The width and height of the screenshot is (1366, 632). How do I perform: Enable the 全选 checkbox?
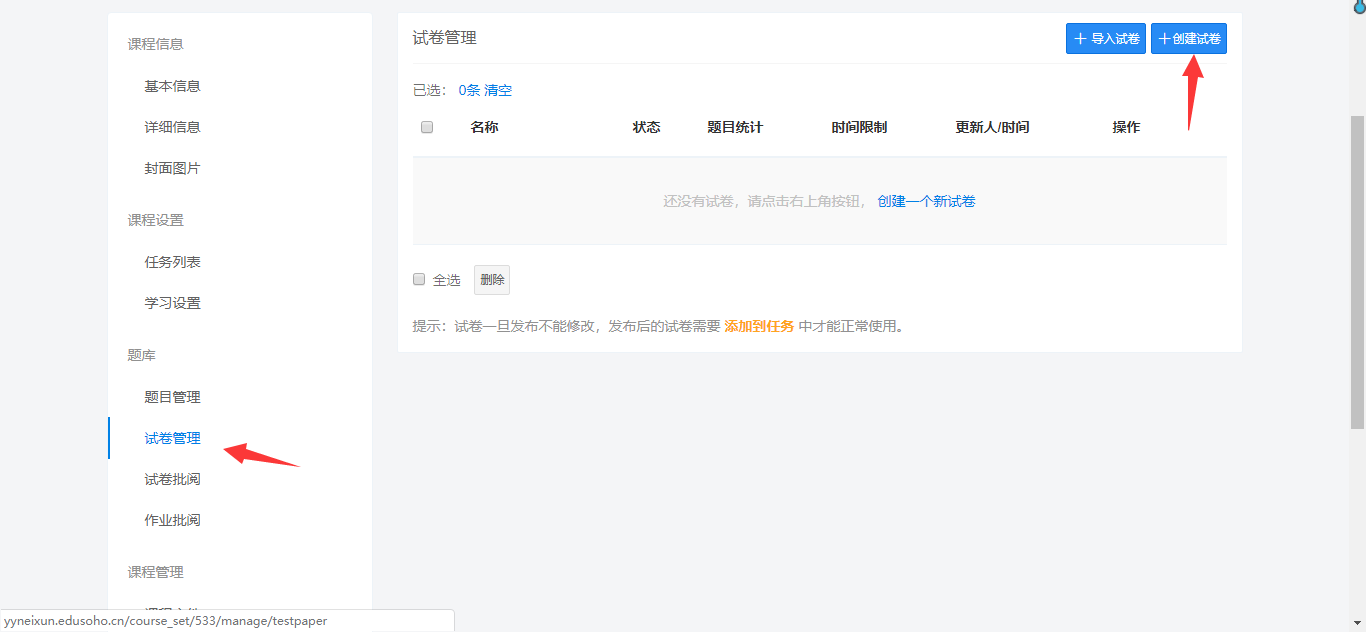(420, 280)
